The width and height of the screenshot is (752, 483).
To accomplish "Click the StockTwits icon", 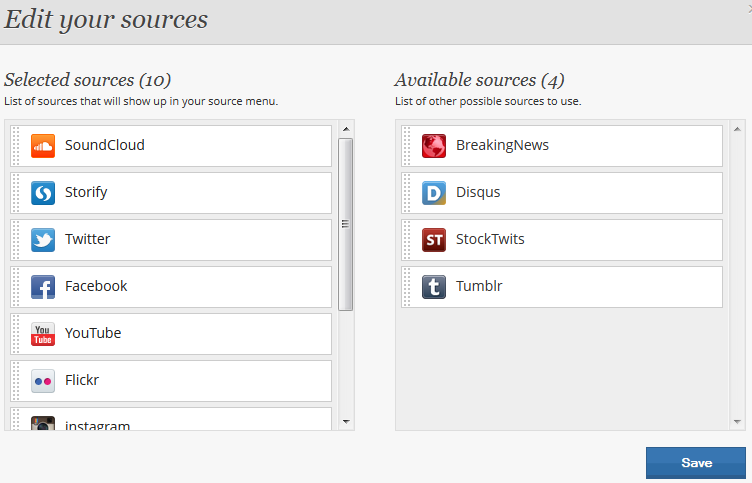I will pos(434,240).
